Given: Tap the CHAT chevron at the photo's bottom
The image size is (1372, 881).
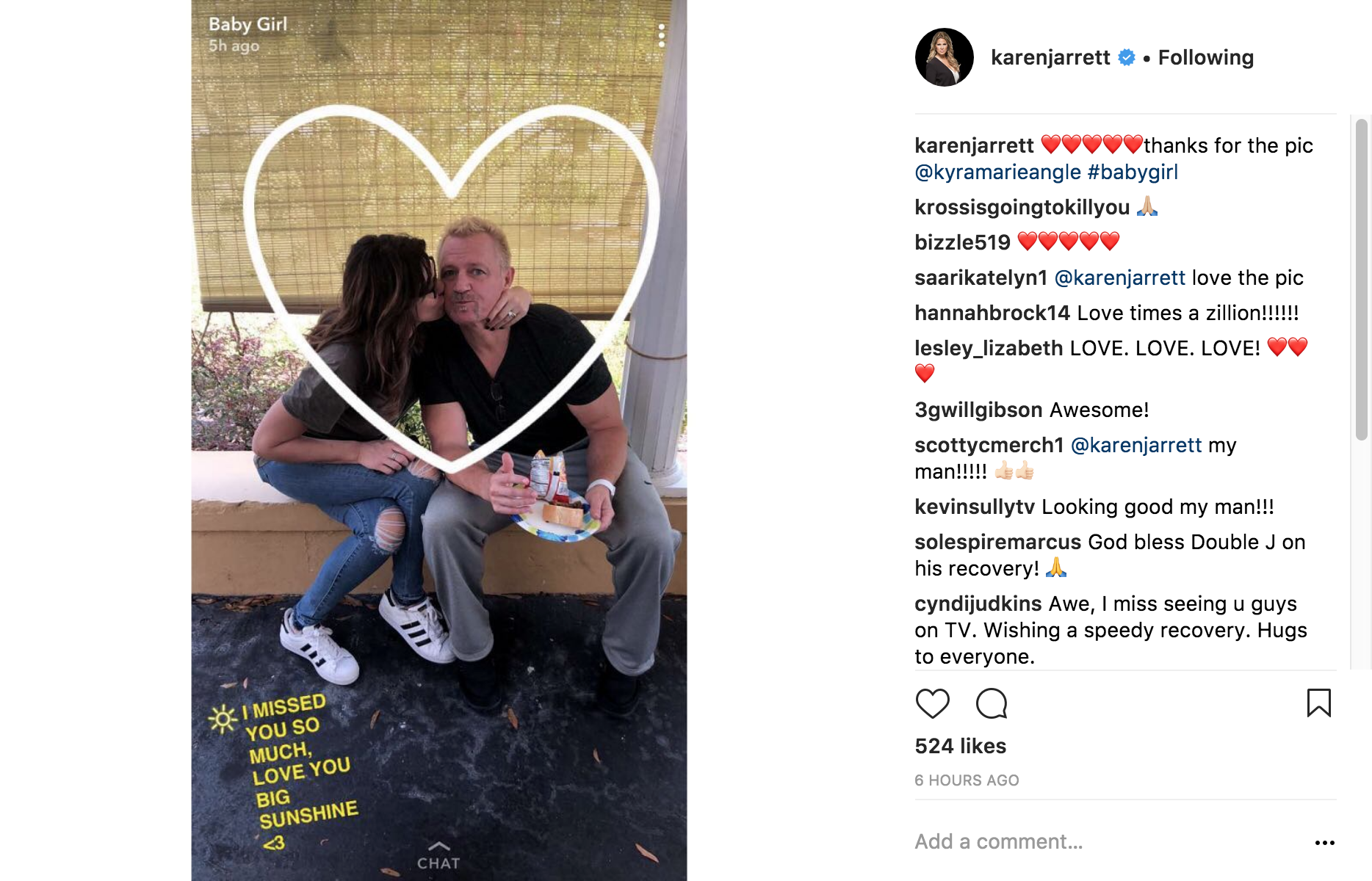Looking at the screenshot, I should point(438,856).
